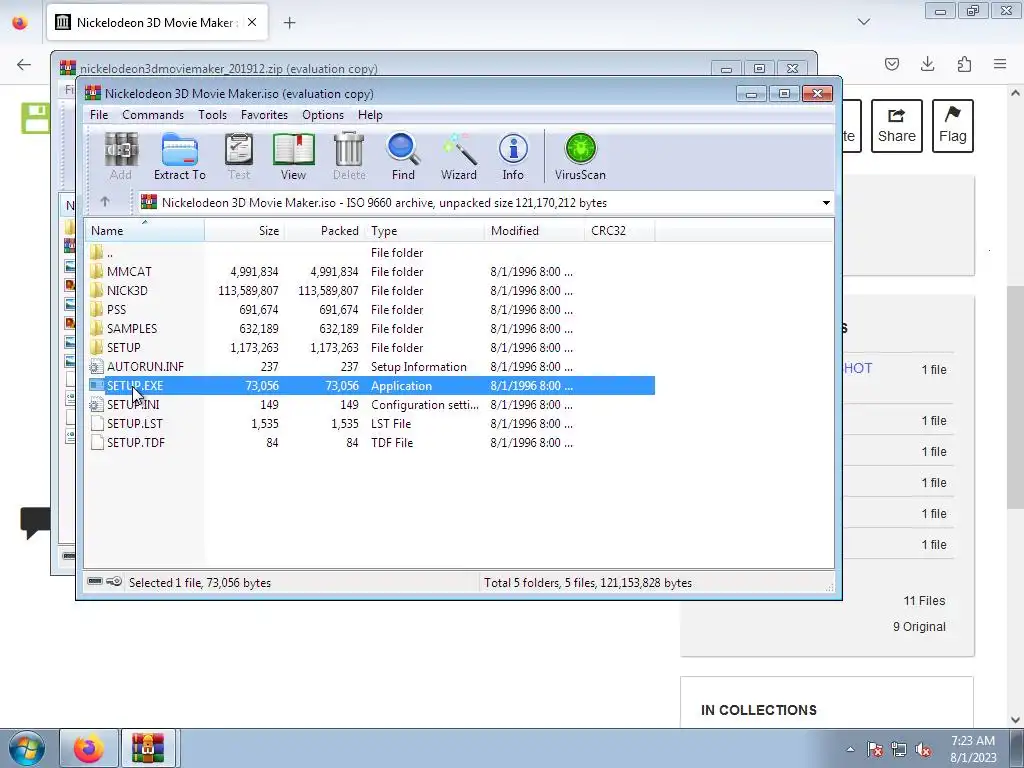Open Firefox list all tabs chevron
The image size is (1024, 768).
(863, 22)
